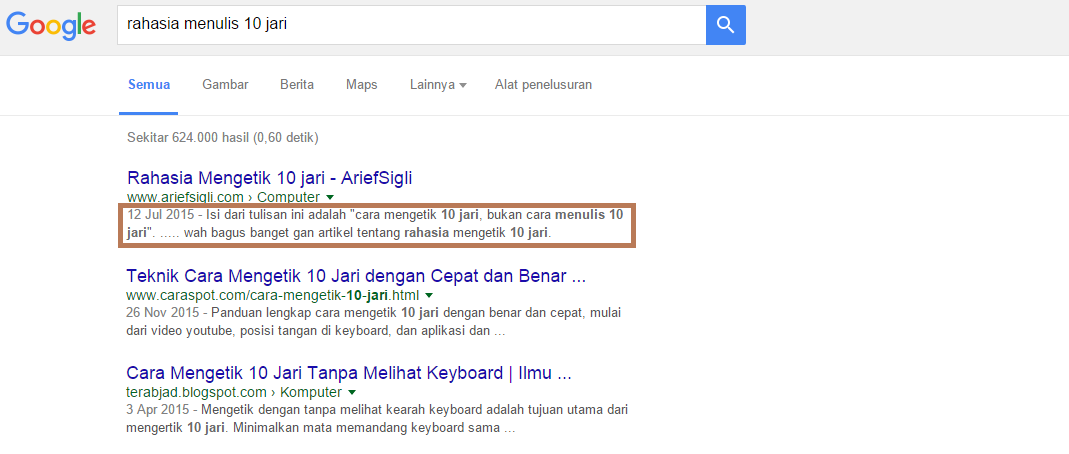1069x454 pixels.
Task: Click the snippet dated 3 Apr 2015
Action: click(x=377, y=419)
